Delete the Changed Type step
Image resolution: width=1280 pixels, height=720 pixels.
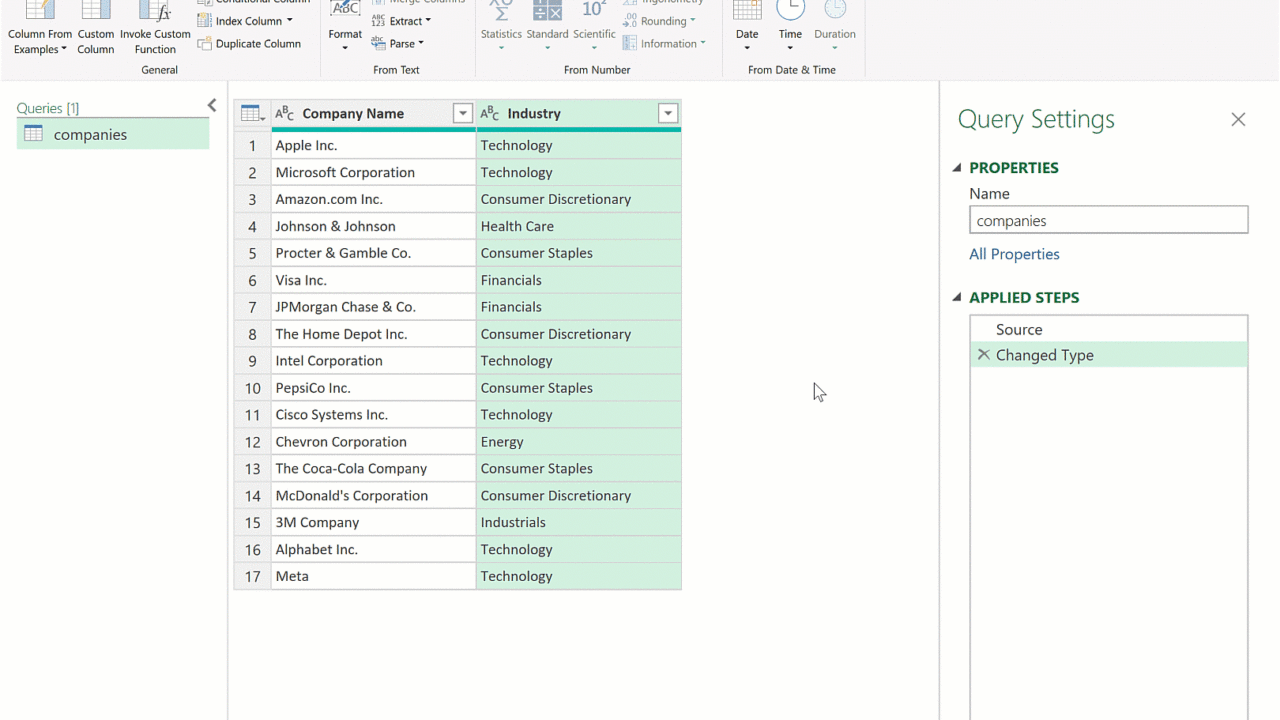[x=983, y=355]
